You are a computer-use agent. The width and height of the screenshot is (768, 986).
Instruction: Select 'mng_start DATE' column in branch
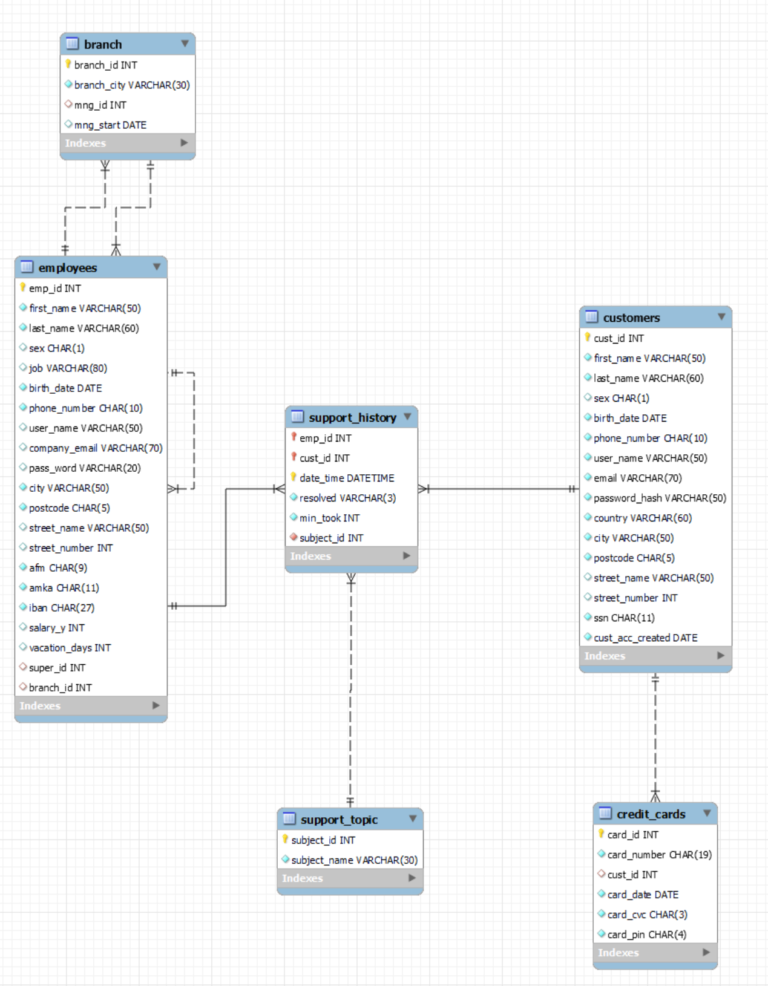click(x=128, y=125)
